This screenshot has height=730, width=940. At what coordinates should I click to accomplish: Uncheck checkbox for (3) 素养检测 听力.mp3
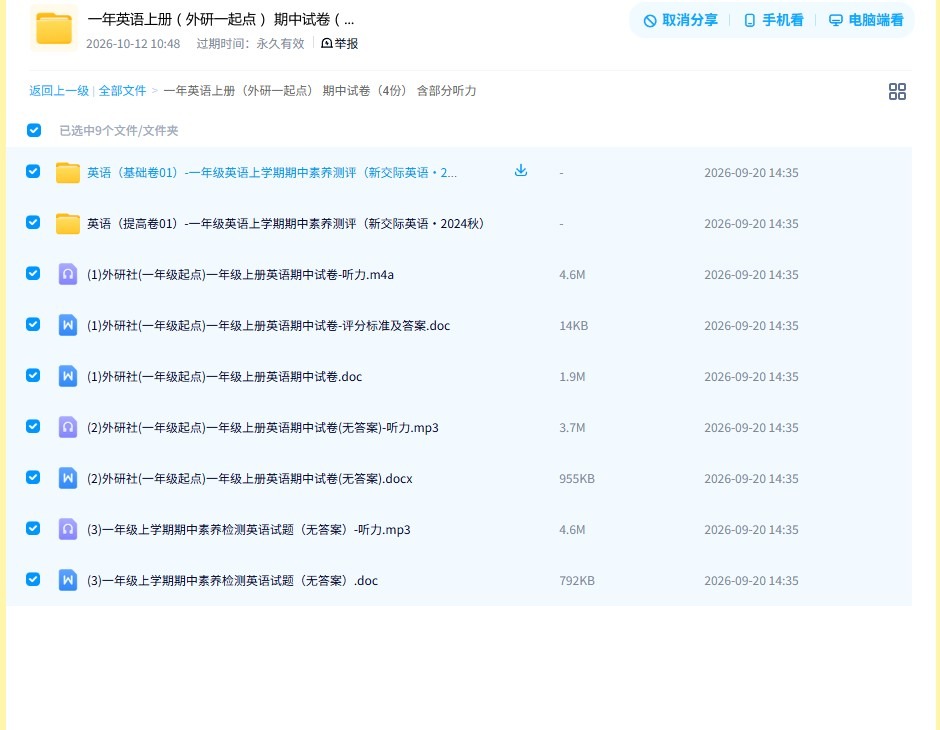point(33,528)
